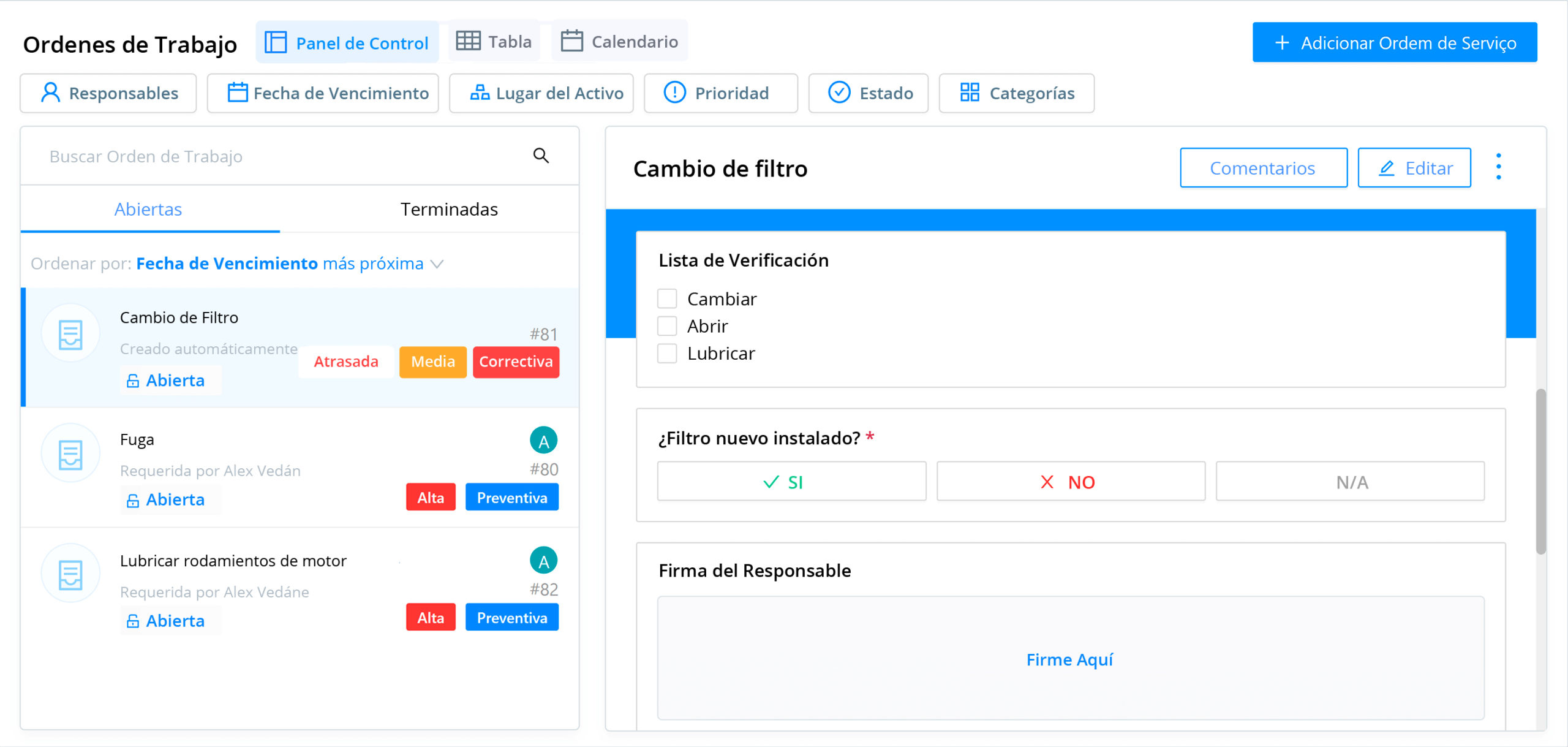
Task: Click the avatar A on order #82
Action: pos(543,561)
